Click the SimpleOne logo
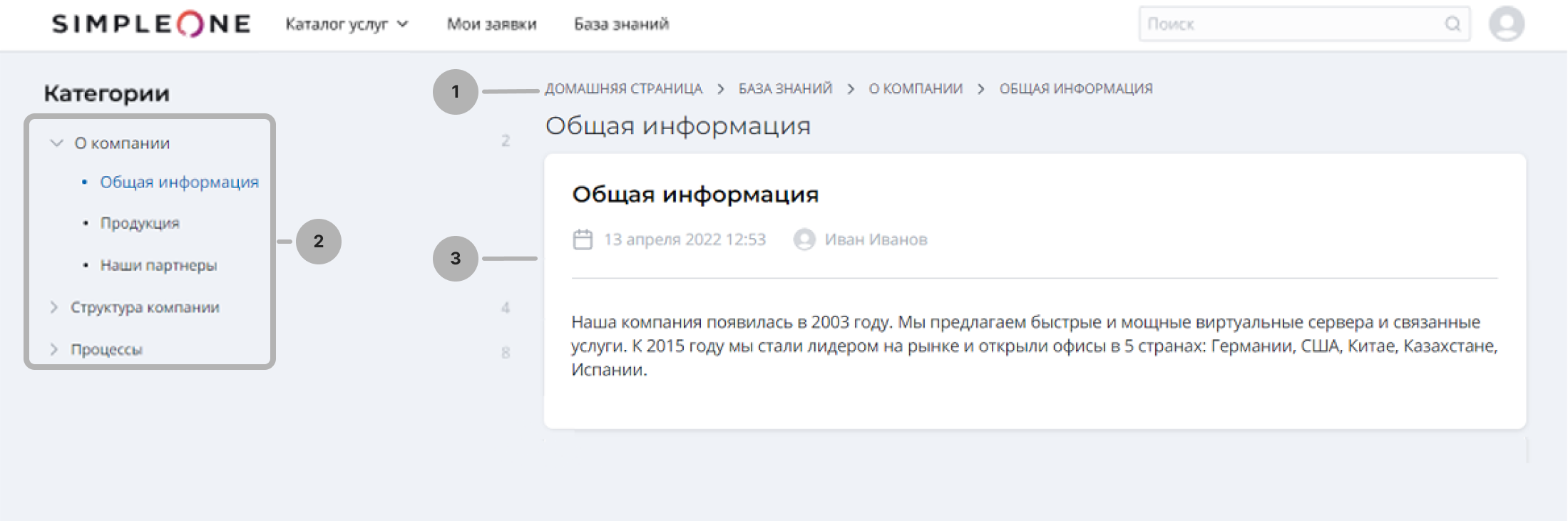This screenshot has width=1568, height=521. (x=151, y=24)
